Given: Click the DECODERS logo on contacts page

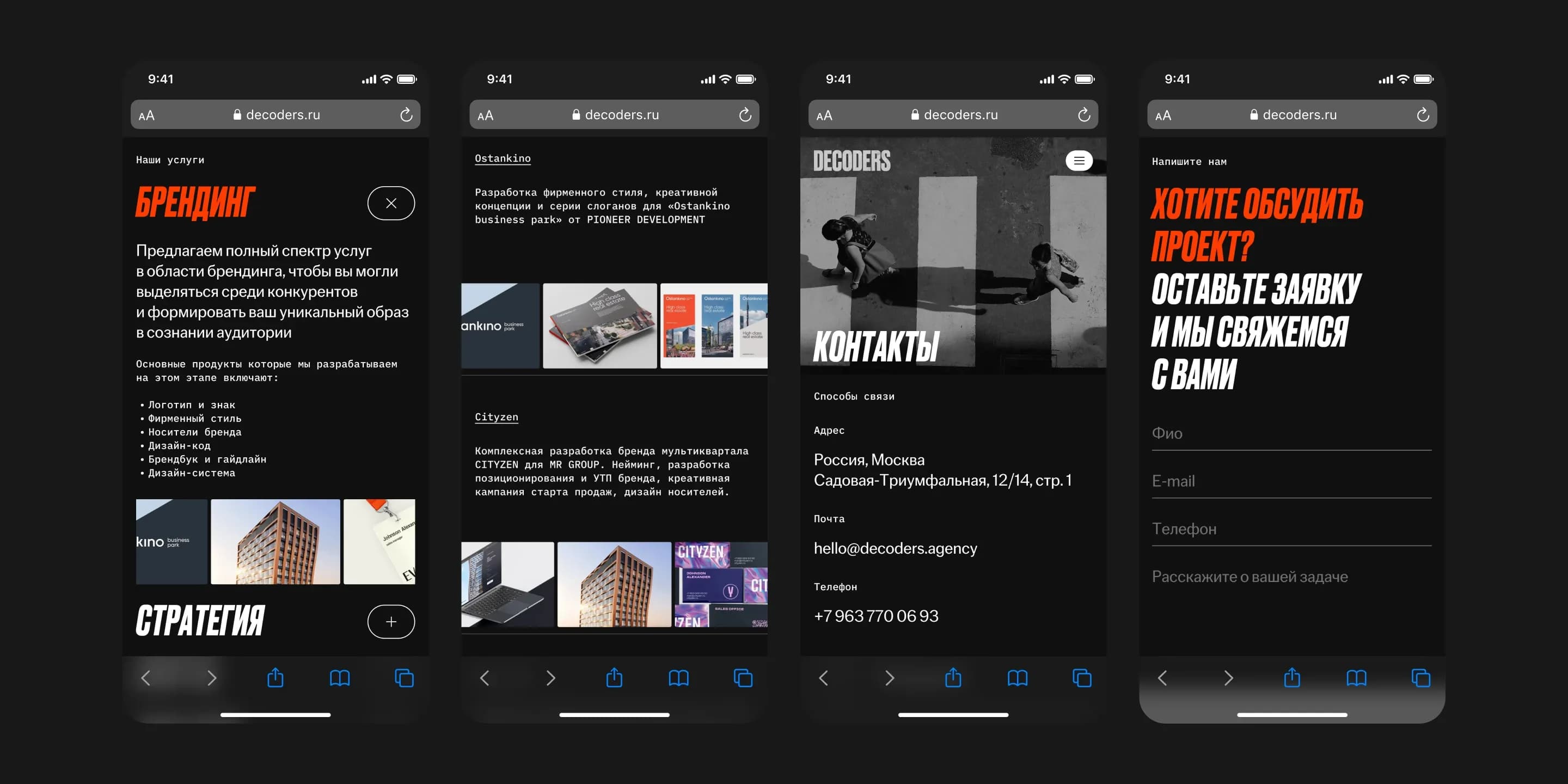Looking at the screenshot, I should click(x=852, y=161).
